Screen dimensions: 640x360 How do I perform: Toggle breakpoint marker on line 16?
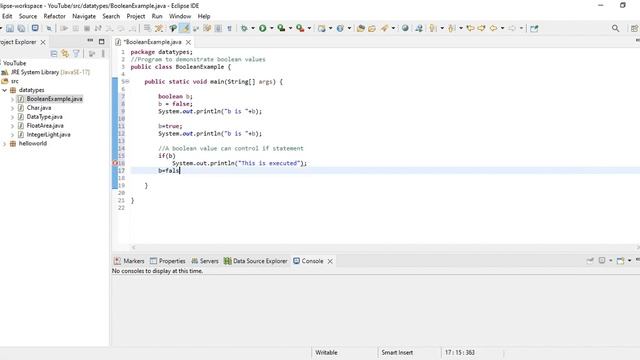tap(115, 163)
